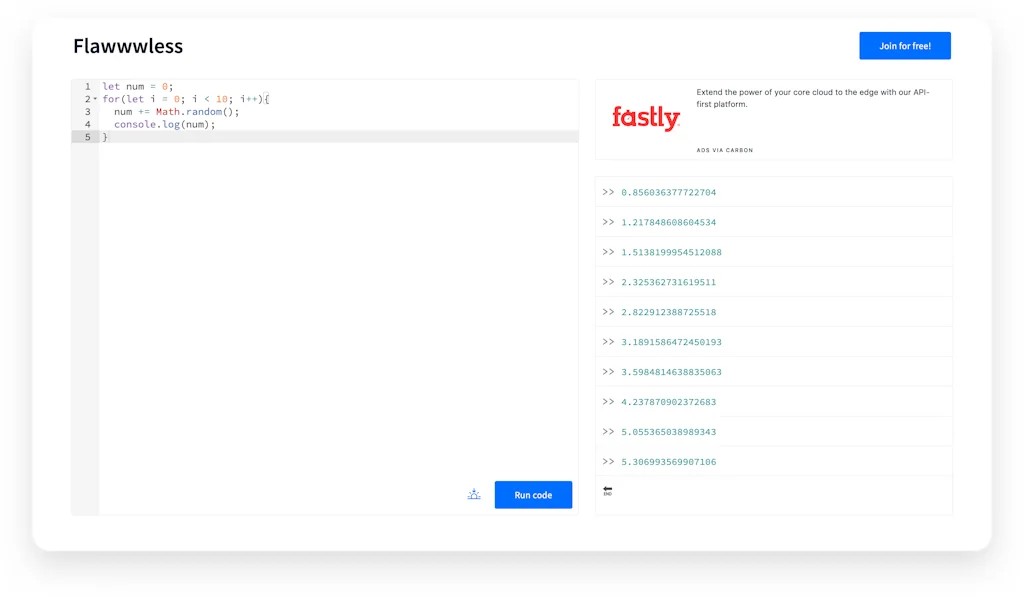This screenshot has width=1024, height=597.
Task: Click the last output value 5.306993569907106
Action: click(x=668, y=462)
